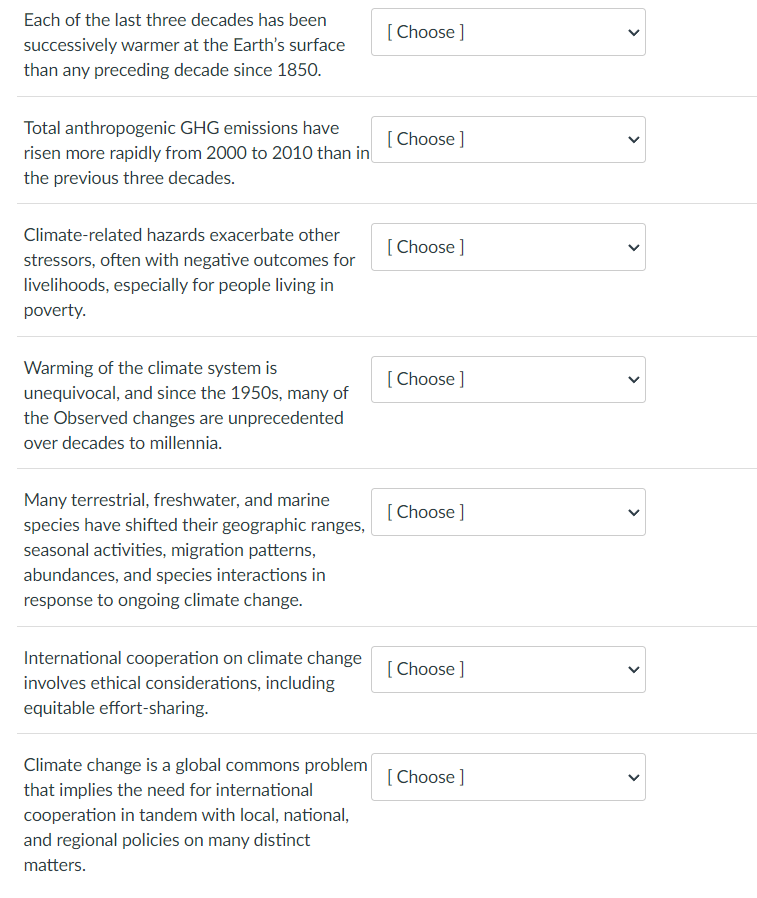Open the [Choose] menu beside the GHG emissions statement
Image resolution: width=757 pixels, height=898 pixels.
tap(508, 139)
